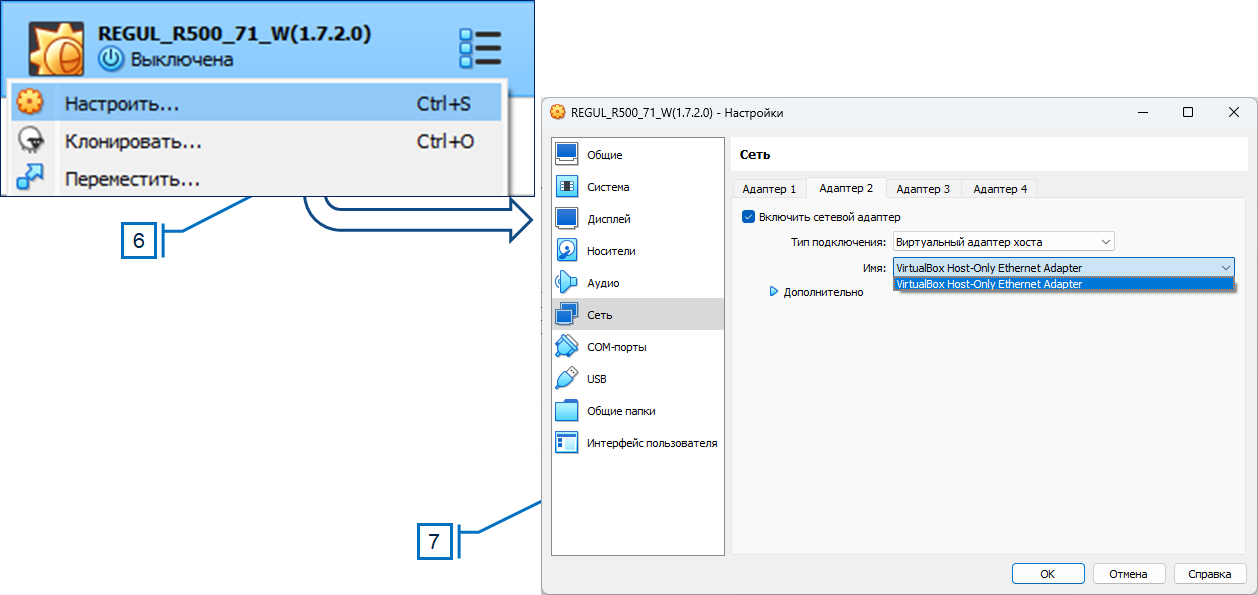Switch to the 'Адаптер 1' tab
The image size is (1258, 595).
click(x=769, y=189)
